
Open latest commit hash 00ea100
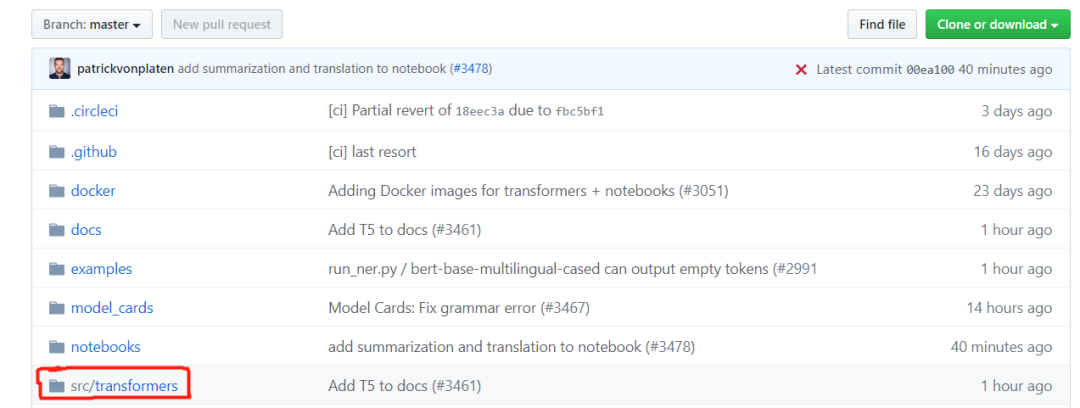(930, 69)
